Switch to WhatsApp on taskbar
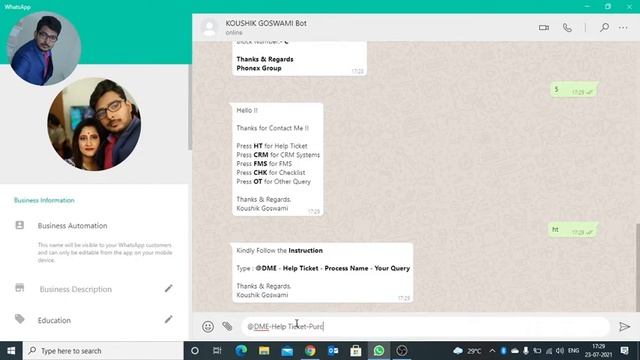640x360 pixels. pyautogui.click(x=379, y=351)
